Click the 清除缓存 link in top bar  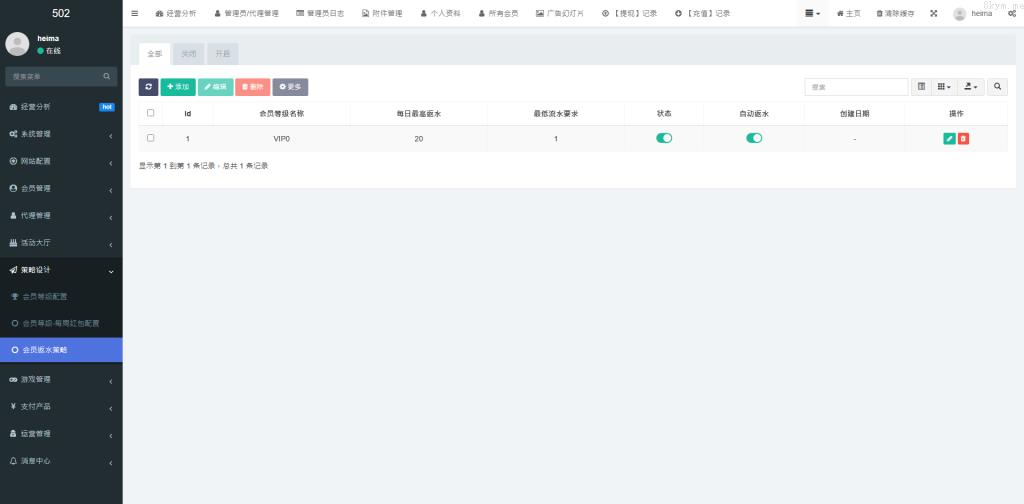tap(895, 13)
